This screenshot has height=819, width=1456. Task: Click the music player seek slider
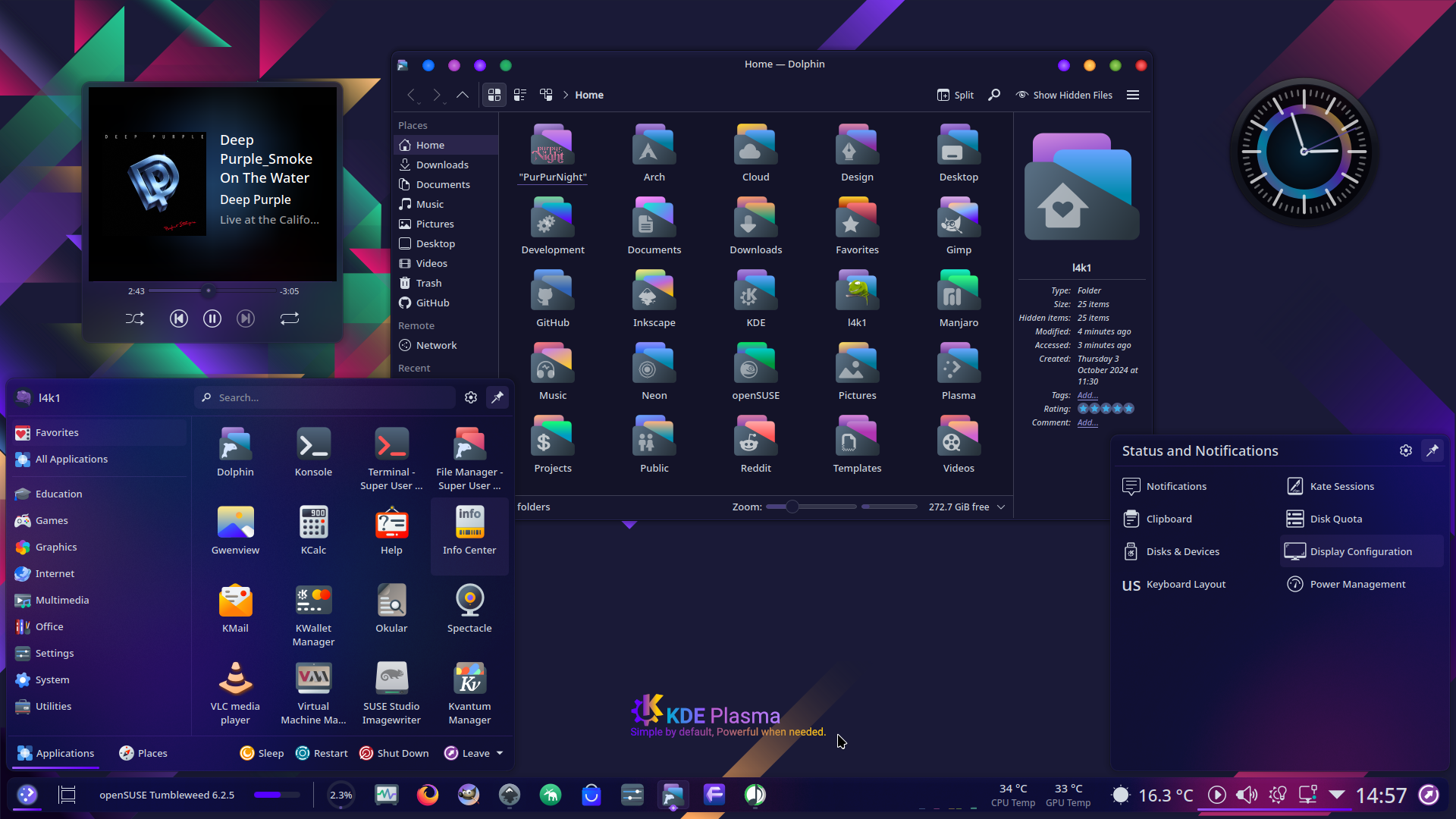[x=212, y=290]
